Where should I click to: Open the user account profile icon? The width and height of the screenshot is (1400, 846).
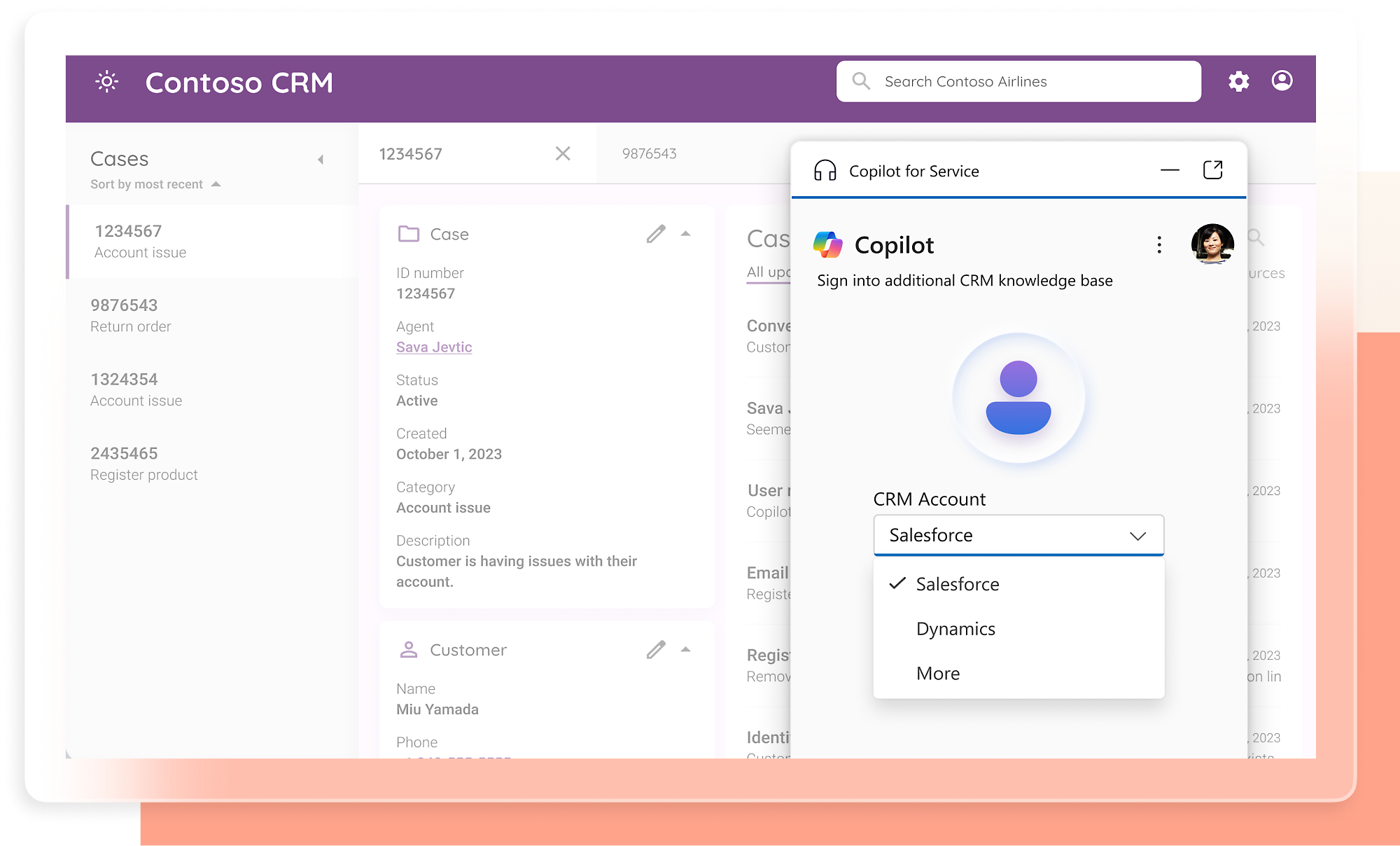point(1282,81)
